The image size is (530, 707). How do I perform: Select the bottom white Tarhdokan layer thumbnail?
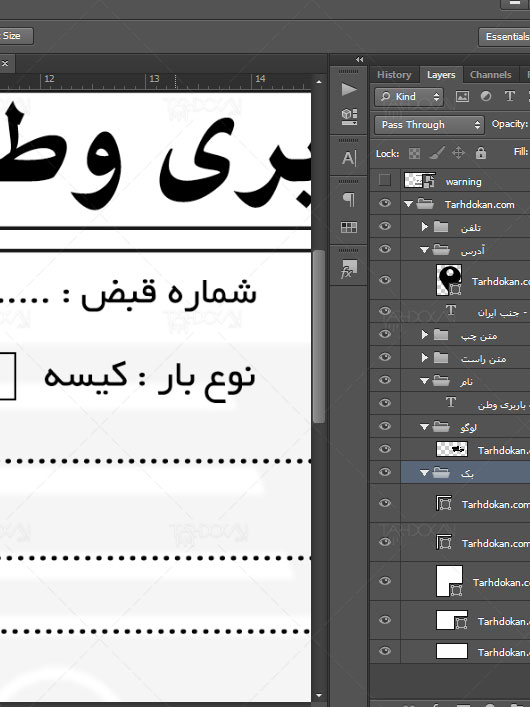[x=452, y=651]
